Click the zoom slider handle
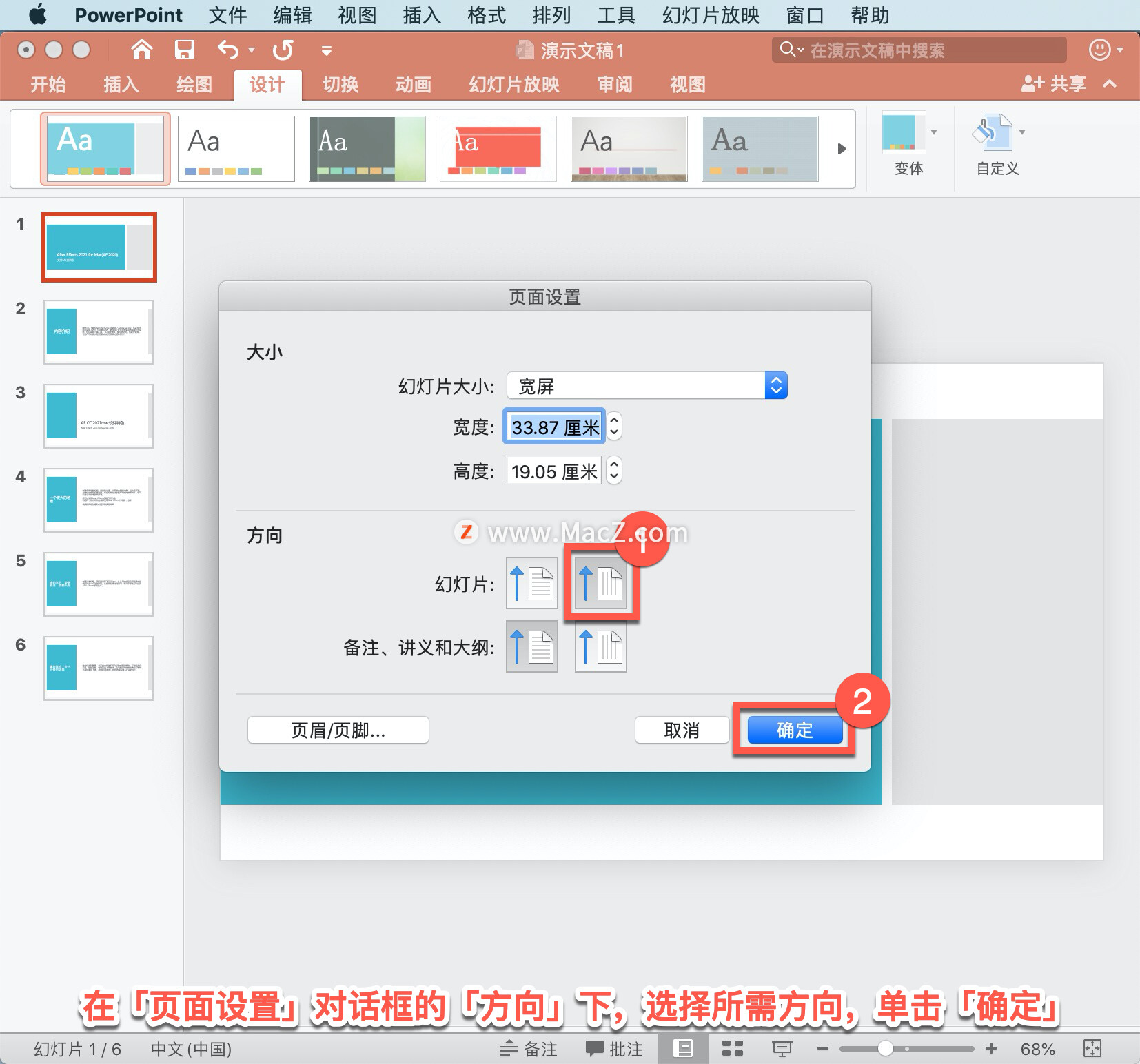 886,1048
